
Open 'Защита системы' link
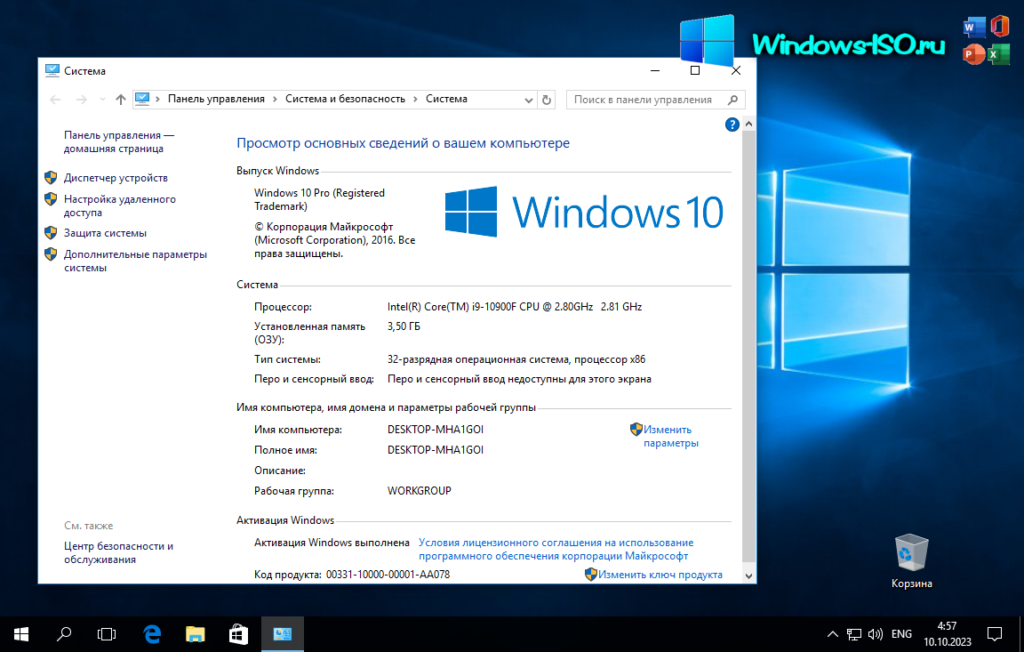[x=105, y=233]
